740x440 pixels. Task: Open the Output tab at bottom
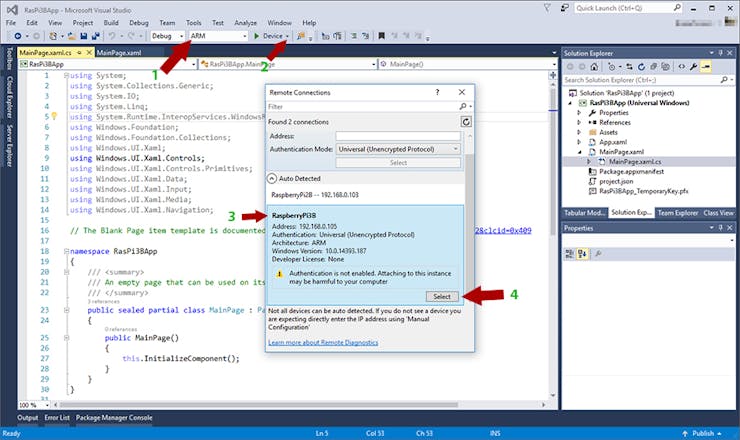click(x=27, y=418)
